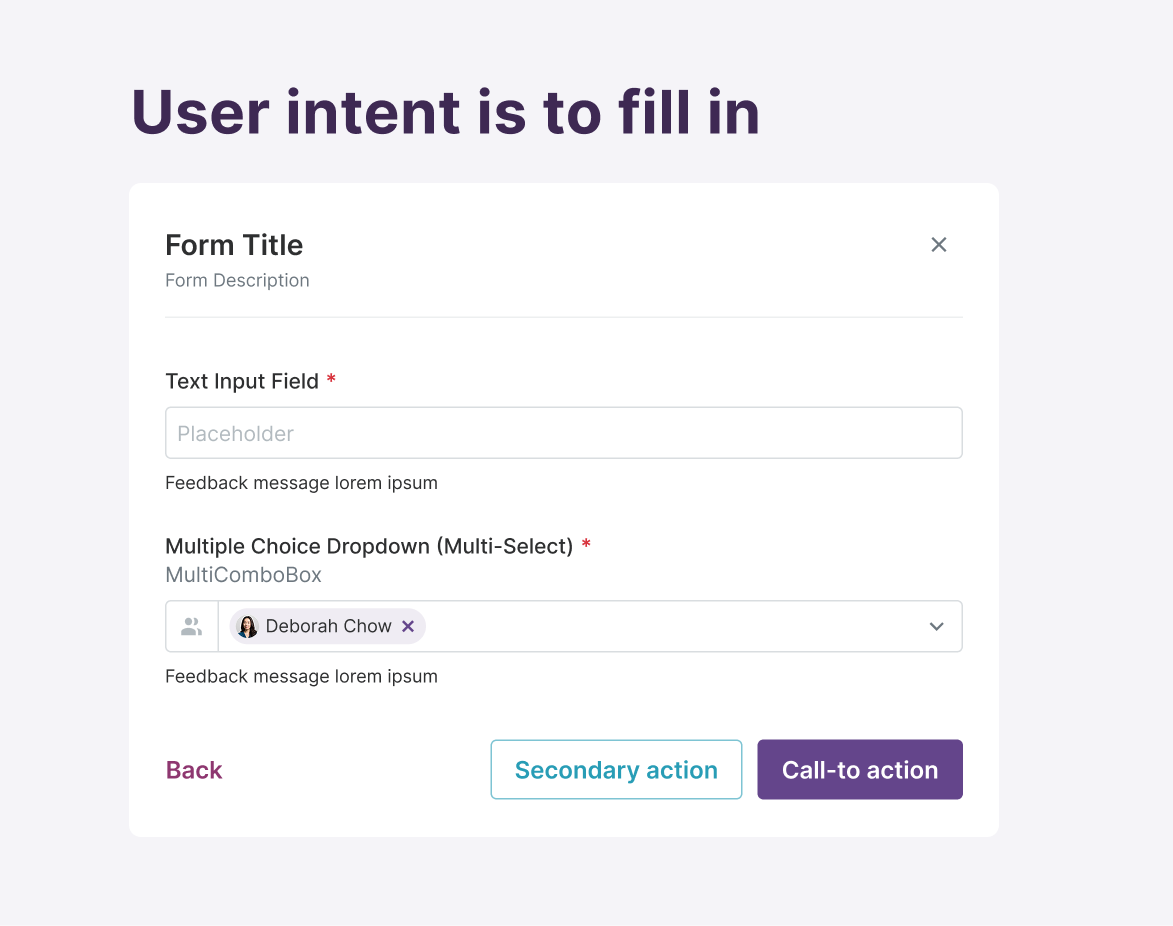This screenshot has width=1173, height=926.
Task: Select the MultiComboBox subtitle text
Action: 243,574
